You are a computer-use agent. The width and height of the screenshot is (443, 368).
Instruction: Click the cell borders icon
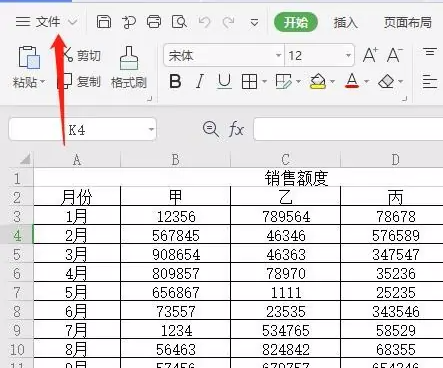point(249,81)
